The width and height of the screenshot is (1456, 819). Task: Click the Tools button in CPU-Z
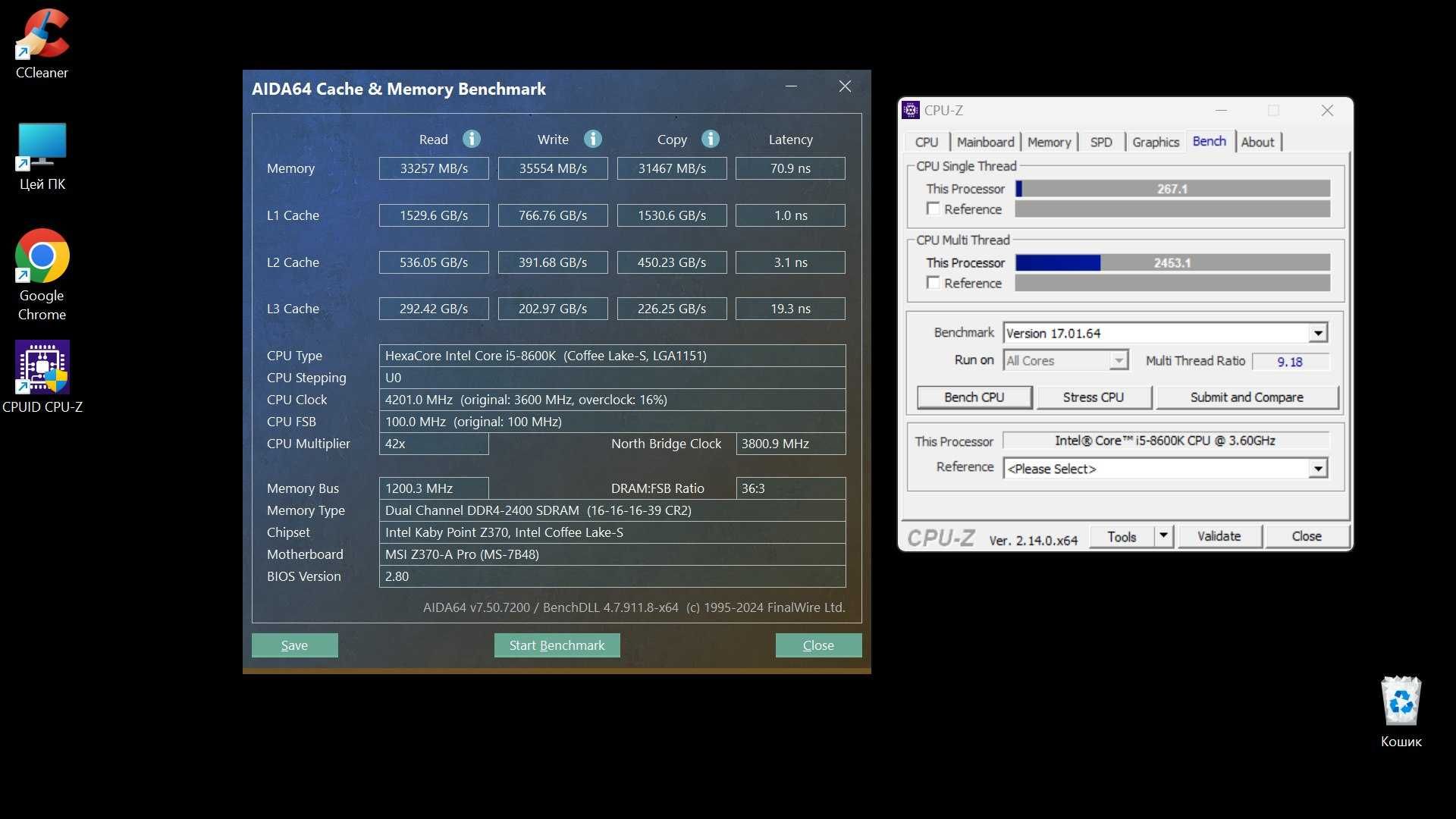(1122, 536)
